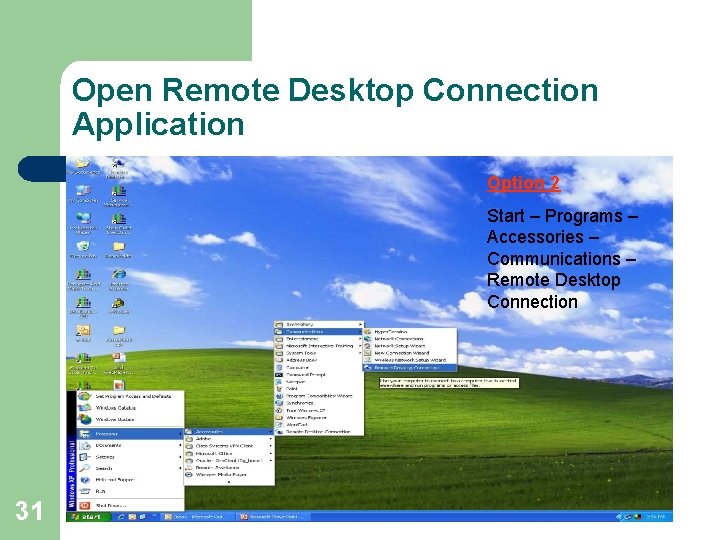Expand the Settings submenu arrow
Viewport: 720px width, 540px height.
[x=180, y=457]
